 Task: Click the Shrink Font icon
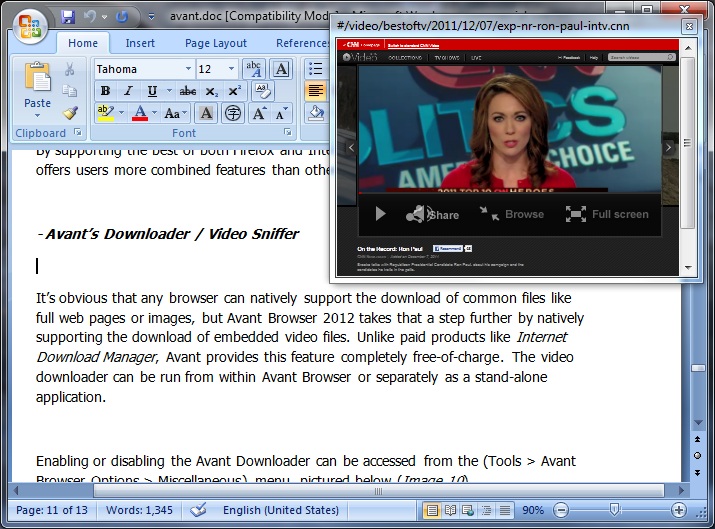[x=281, y=113]
